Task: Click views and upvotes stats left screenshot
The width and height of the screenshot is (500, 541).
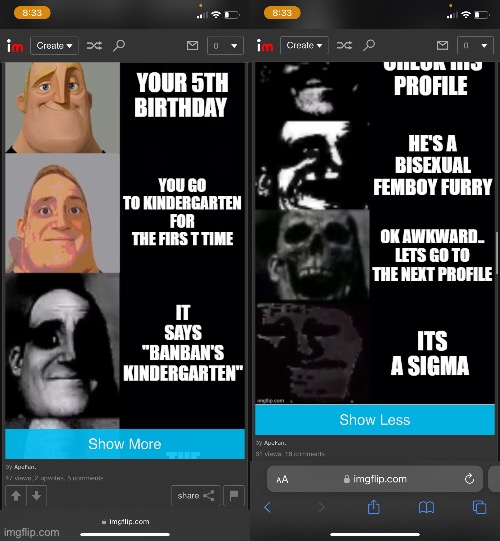Action: tap(55, 478)
